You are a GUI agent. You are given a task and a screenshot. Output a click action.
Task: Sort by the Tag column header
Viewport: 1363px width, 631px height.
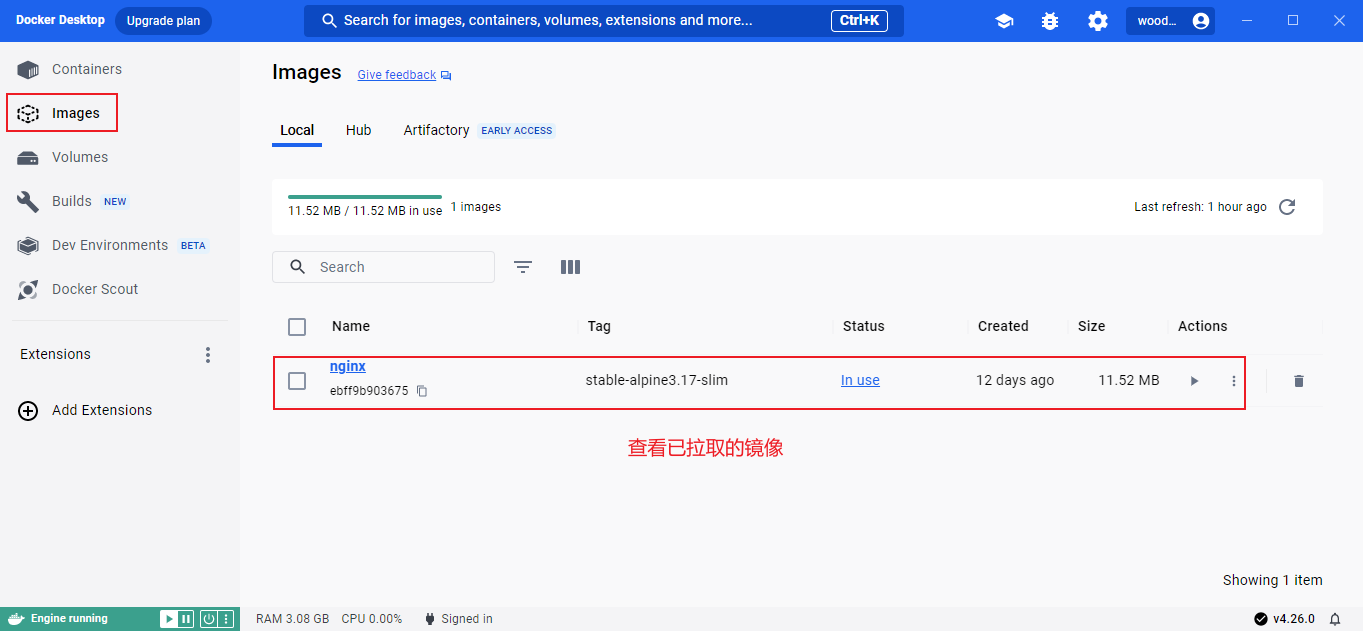tap(599, 326)
